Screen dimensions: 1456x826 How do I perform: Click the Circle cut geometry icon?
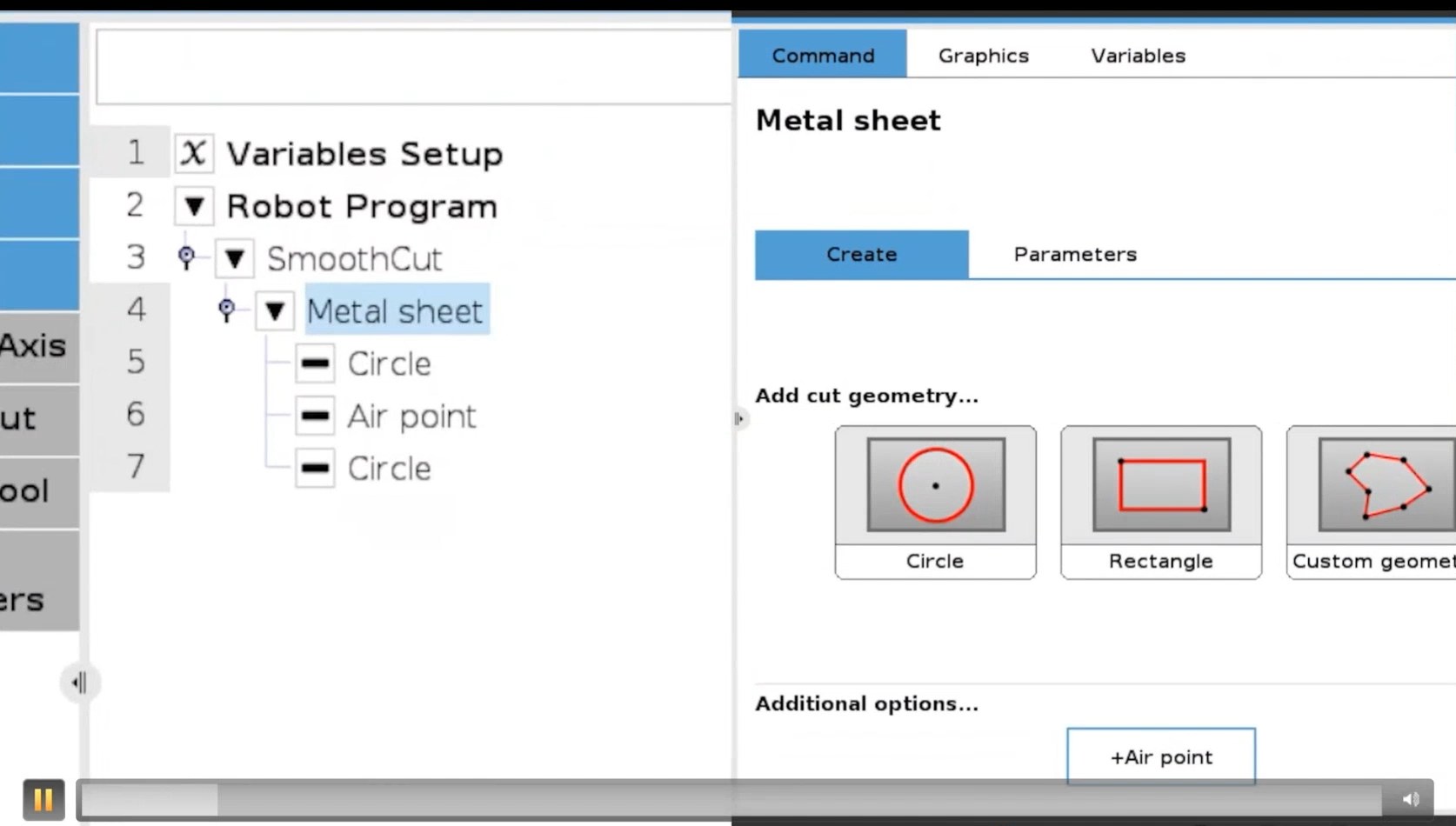point(935,485)
